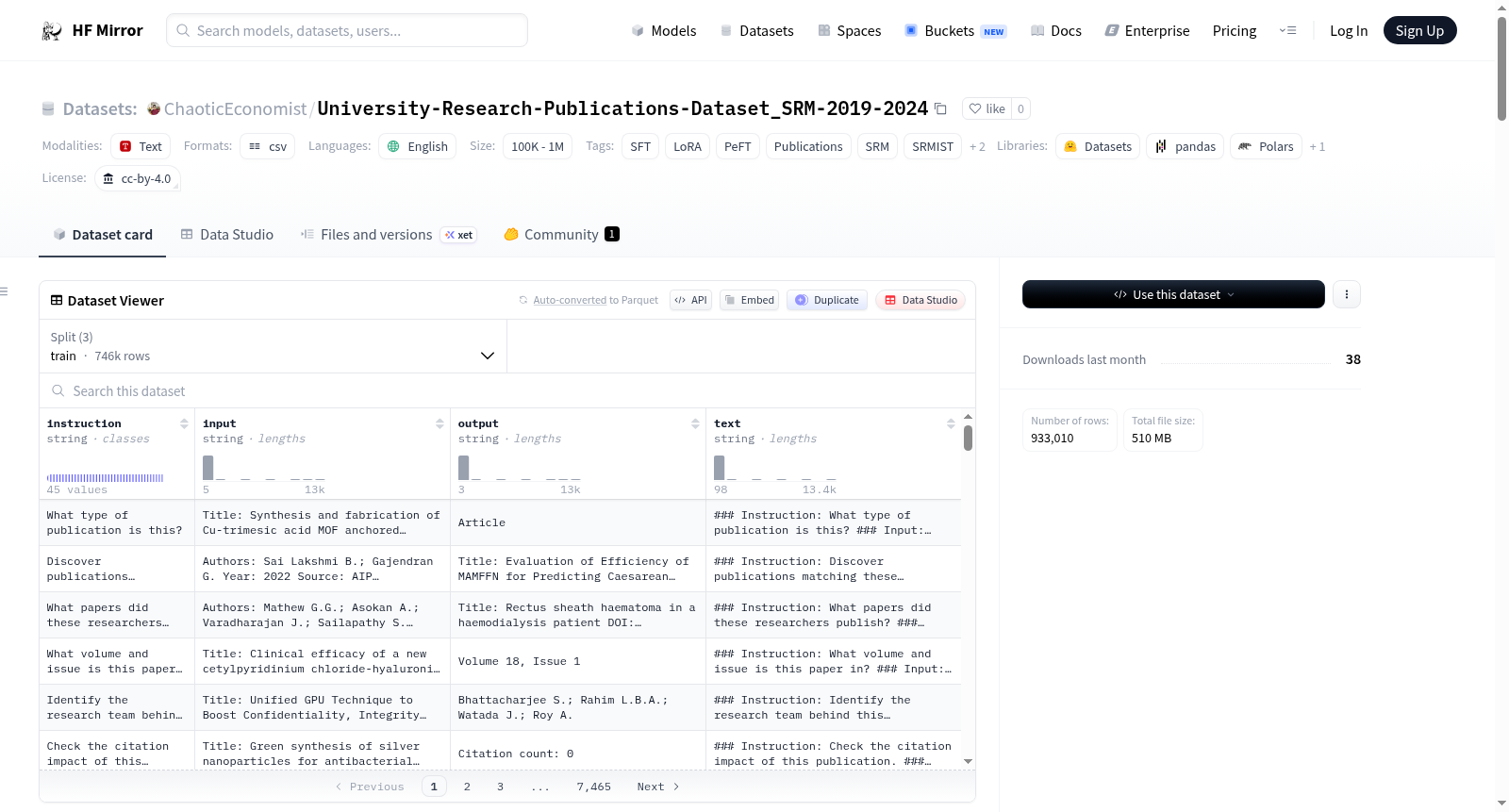Click the input column lengths histogram
This screenshot has width=1509, height=812.
264,468
